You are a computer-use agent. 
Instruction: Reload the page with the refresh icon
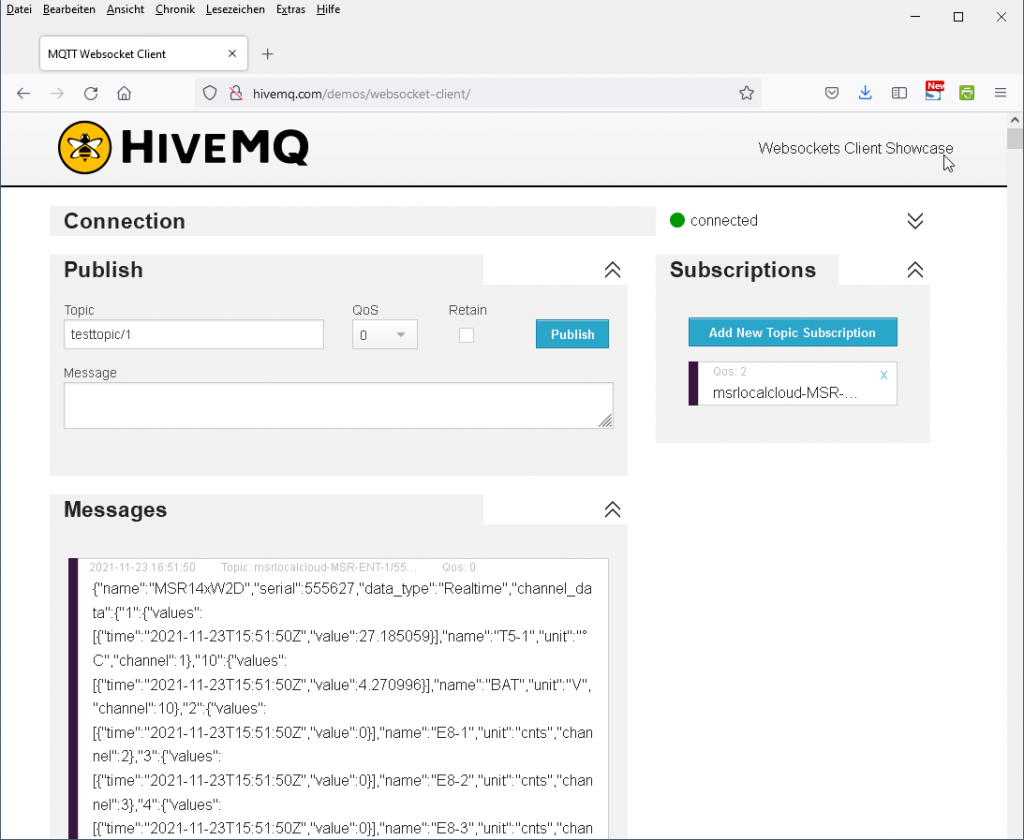click(x=91, y=93)
